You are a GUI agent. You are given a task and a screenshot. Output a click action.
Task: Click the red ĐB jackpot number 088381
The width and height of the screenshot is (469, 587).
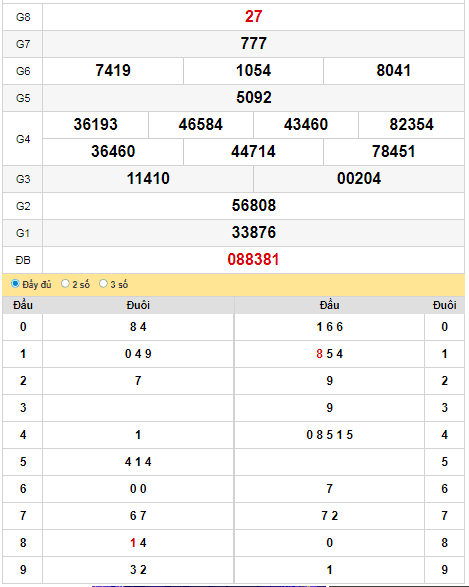click(x=253, y=259)
